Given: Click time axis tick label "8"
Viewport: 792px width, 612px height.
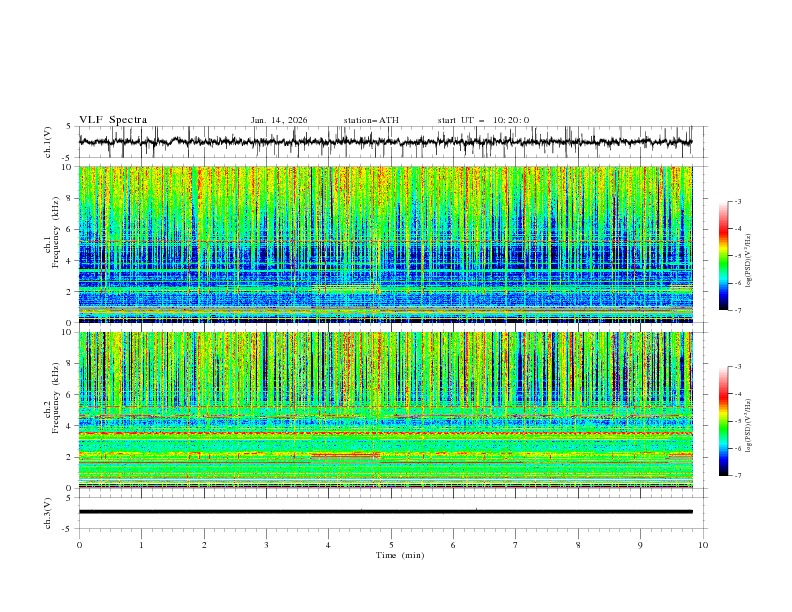Looking at the screenshot, I should pyautogui.click(x=578, y=545).
